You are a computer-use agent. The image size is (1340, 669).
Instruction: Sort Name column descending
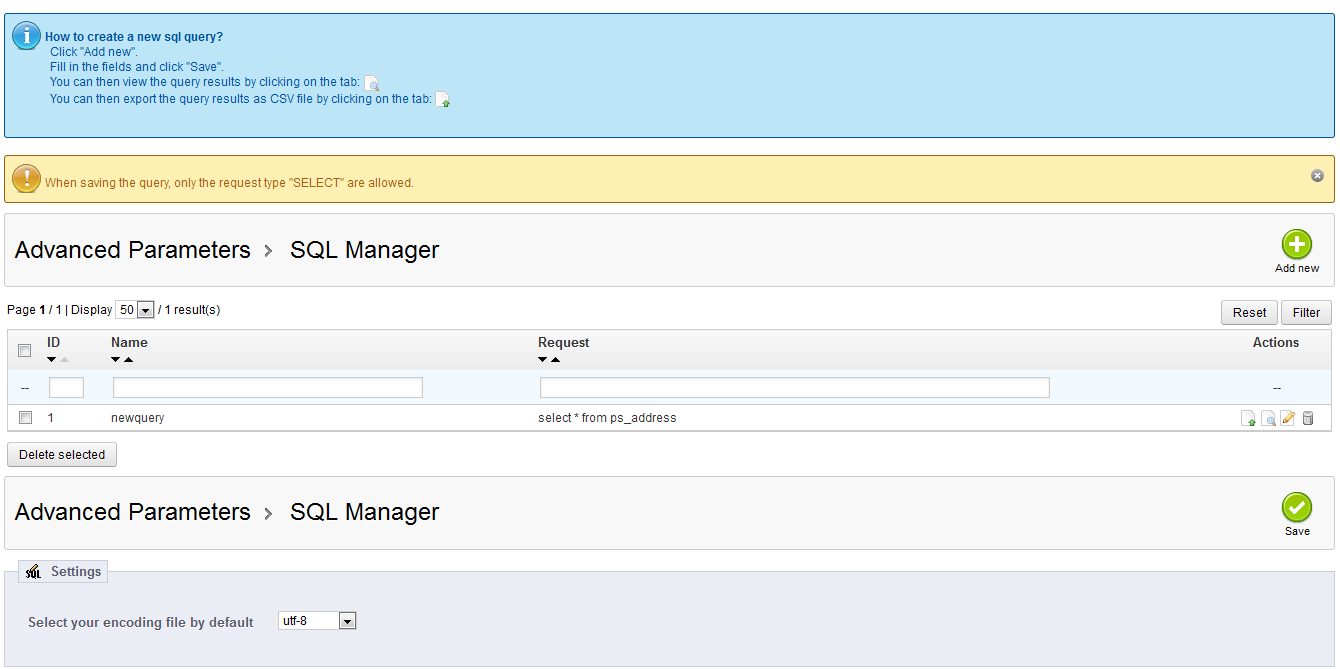[x=116, y=360]
